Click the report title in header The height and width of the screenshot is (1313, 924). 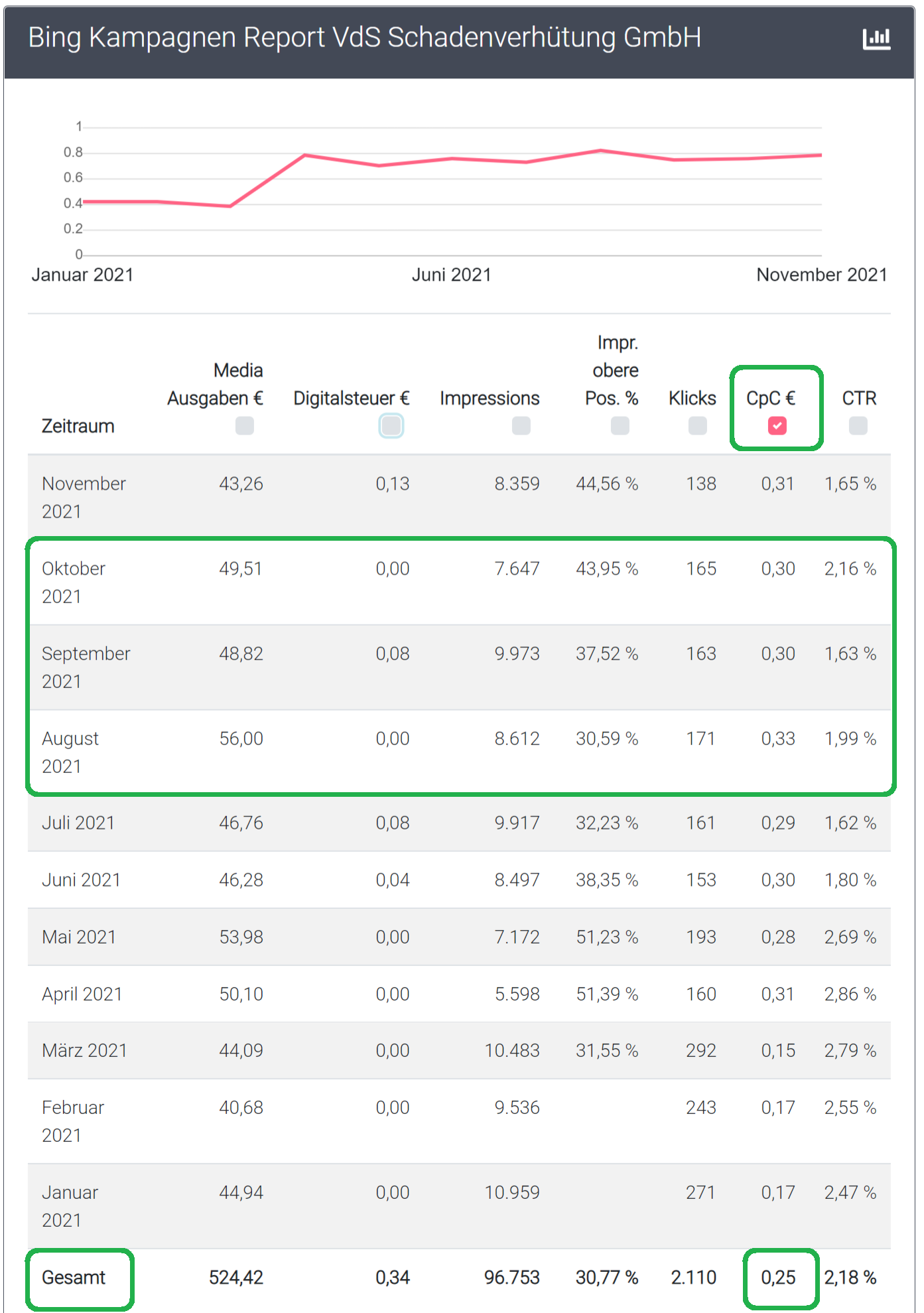click(365, 38)
